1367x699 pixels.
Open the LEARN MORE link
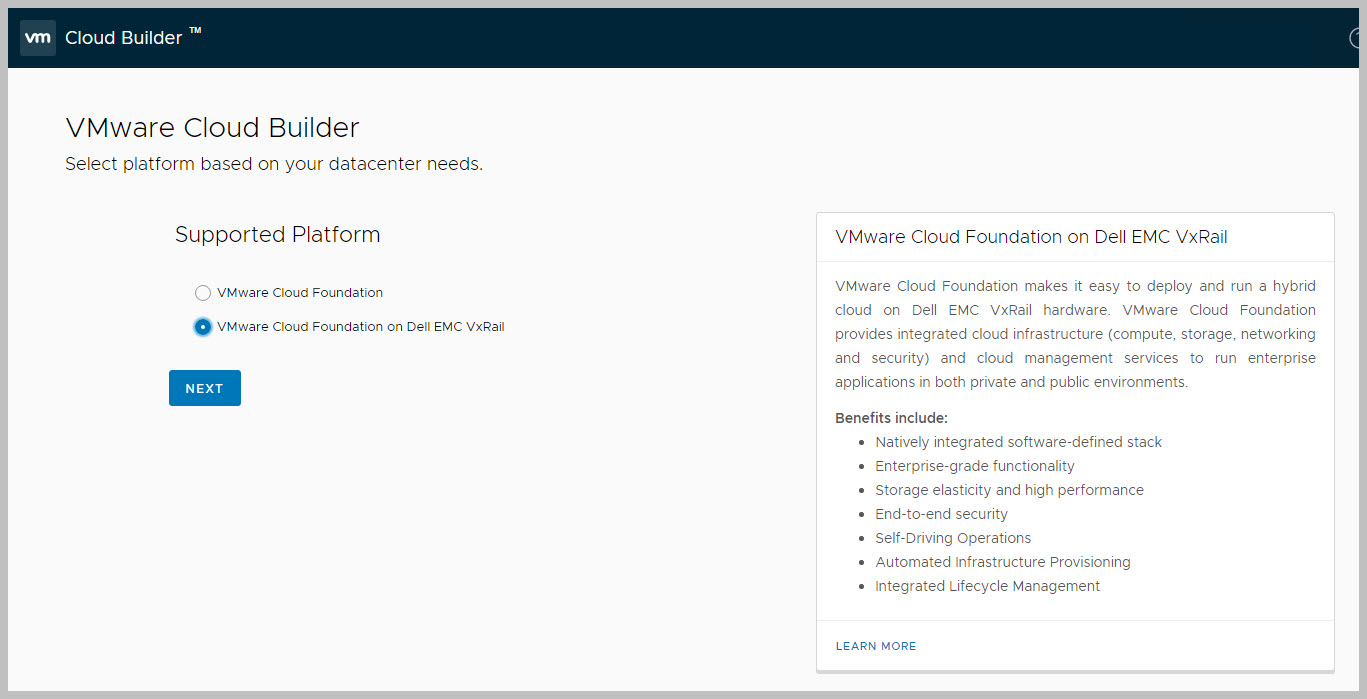[x=876, y=646]
